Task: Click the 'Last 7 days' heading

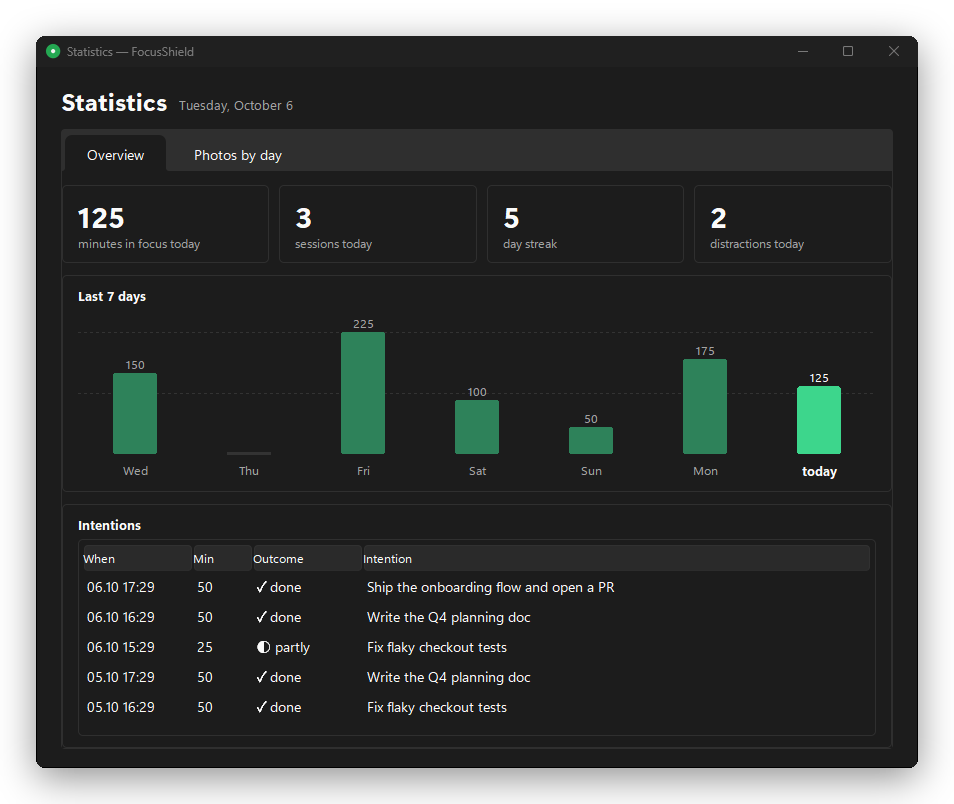Action: [112, 296]
